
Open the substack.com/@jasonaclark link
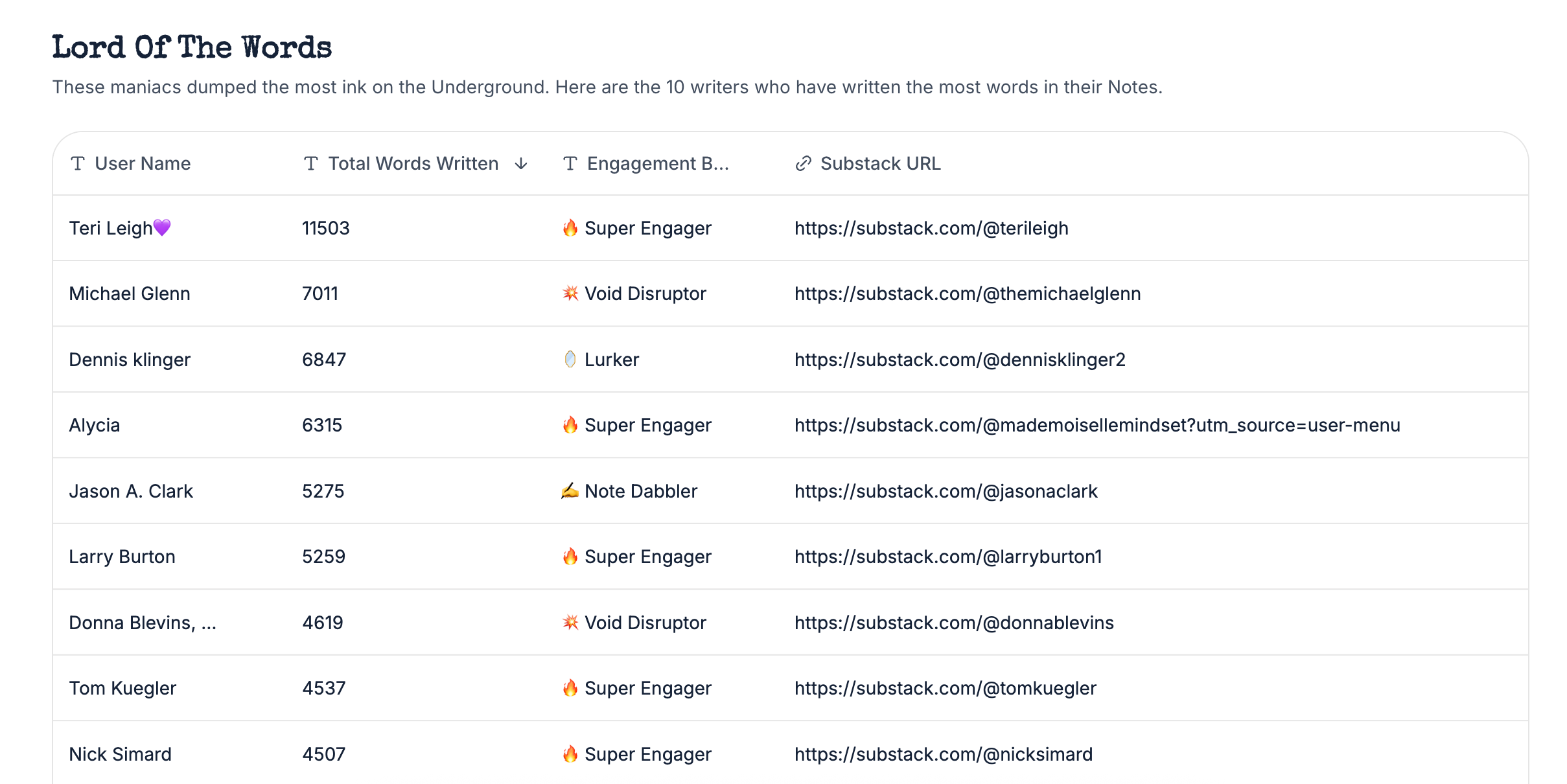click(x=946, y=491)
